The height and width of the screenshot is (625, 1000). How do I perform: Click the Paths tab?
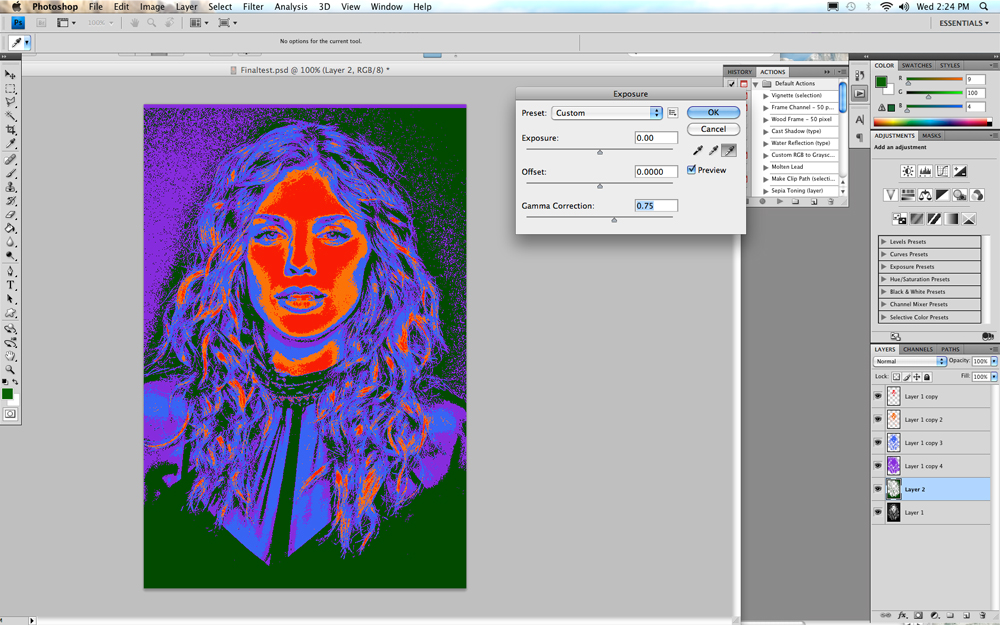tap(950, 349)
